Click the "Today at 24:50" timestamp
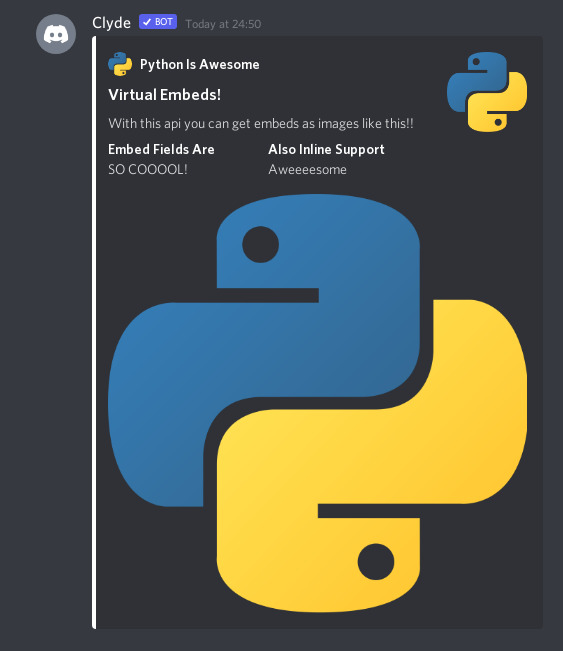The image size is (563, 651). [x=223, y=24]
